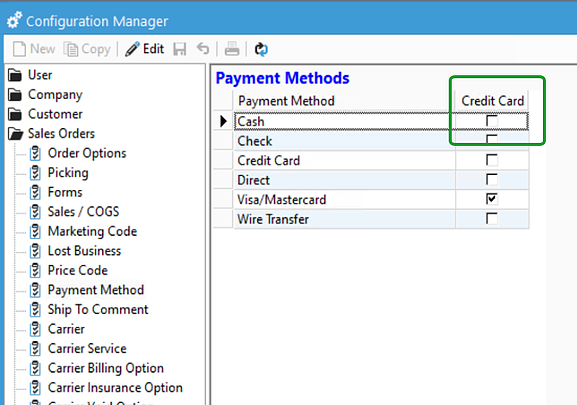Select the Company tree node label
Screen dimensions: 577x405
point(55,95)
